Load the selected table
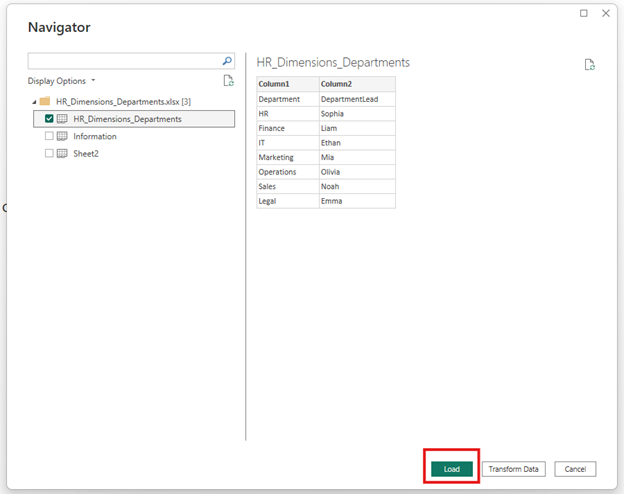The width and height of the screenshot is (624, 494). [452, 469]
